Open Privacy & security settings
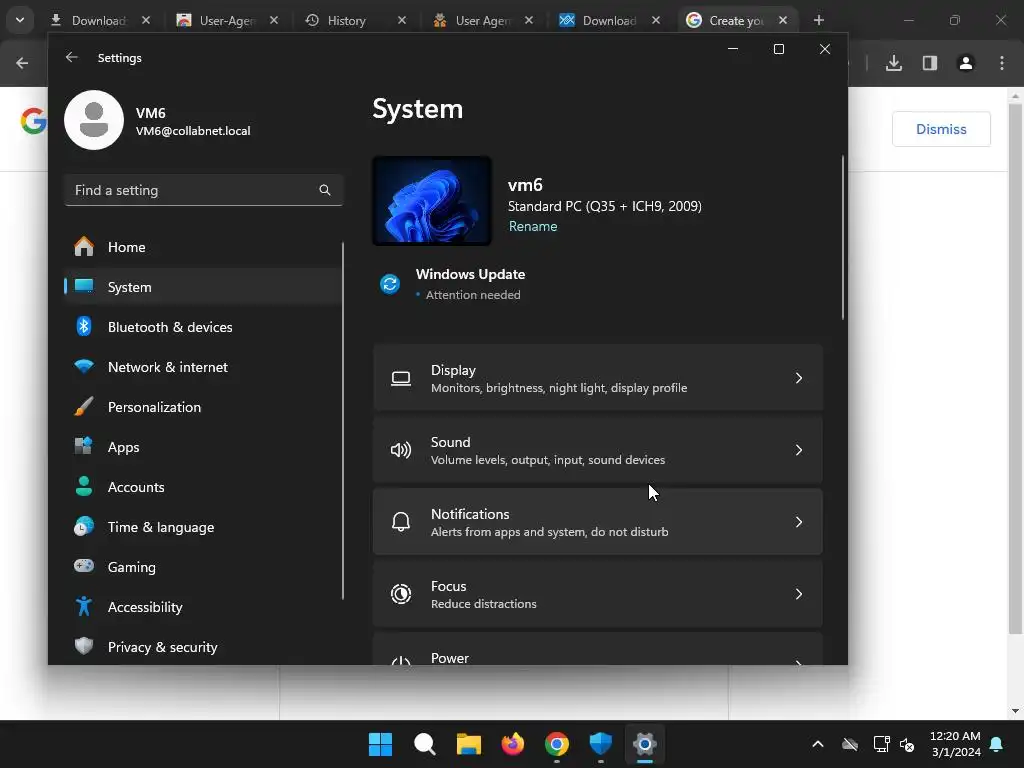The width and height of the screenshot is (1024, 768). 202,647
